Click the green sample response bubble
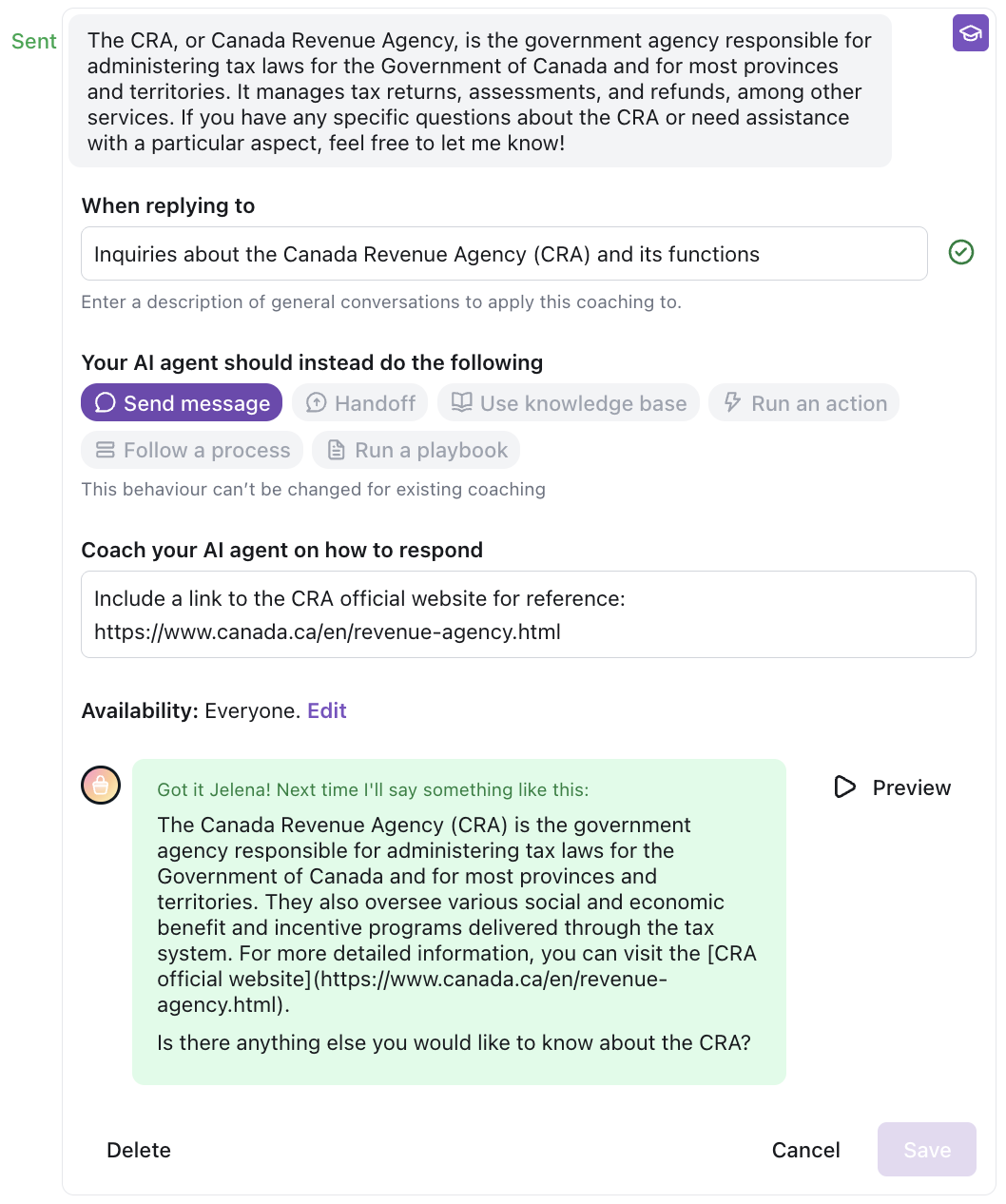 click(458, 921)
